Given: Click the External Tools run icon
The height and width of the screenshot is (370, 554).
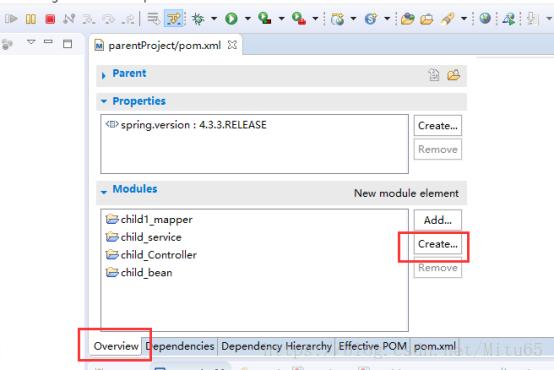Looking at the screenshot, I should [x=299, y=18].
